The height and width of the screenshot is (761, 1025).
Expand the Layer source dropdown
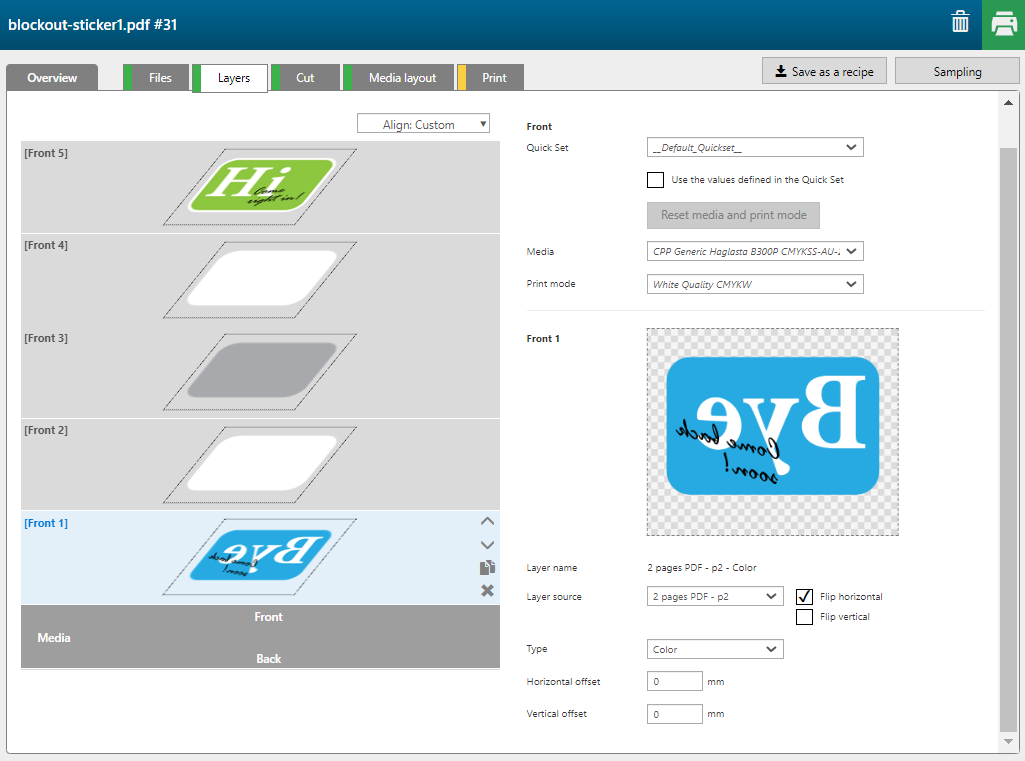click(715, 596)
